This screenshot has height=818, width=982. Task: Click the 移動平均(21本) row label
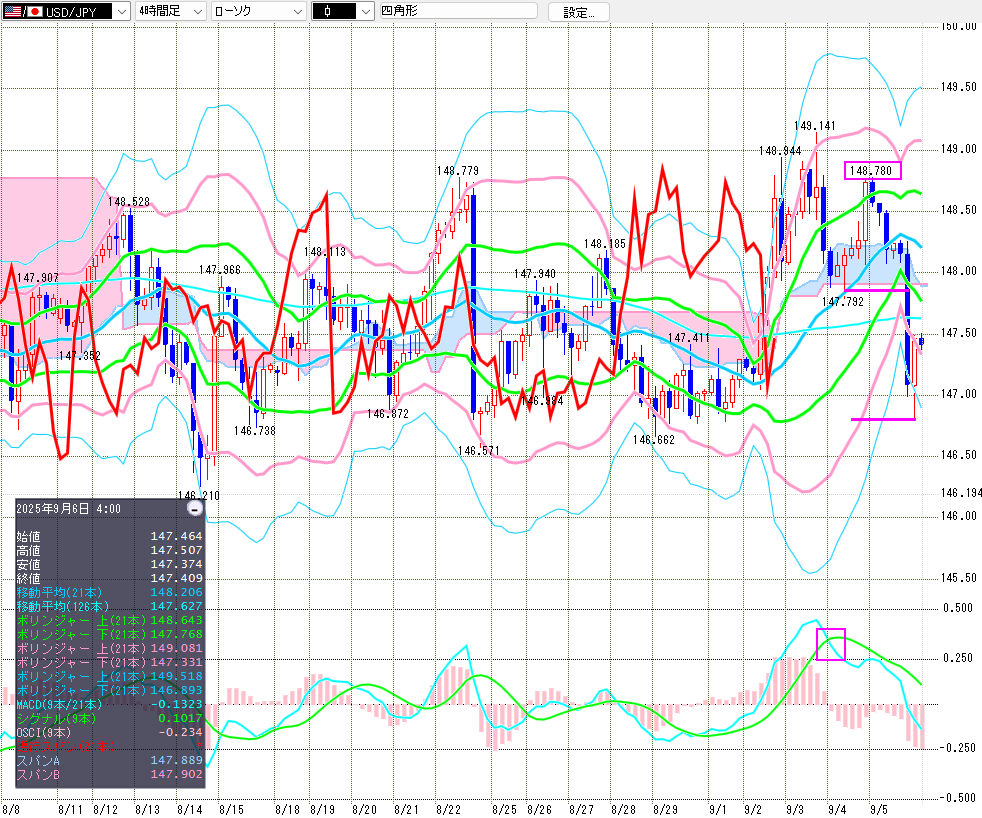point(59,592)
